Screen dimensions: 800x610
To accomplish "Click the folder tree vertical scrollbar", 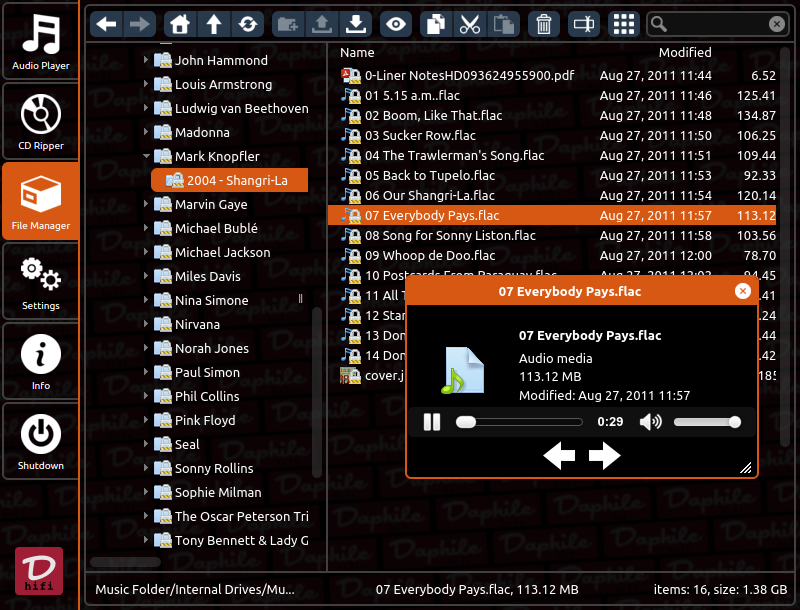I will point(317,392).
